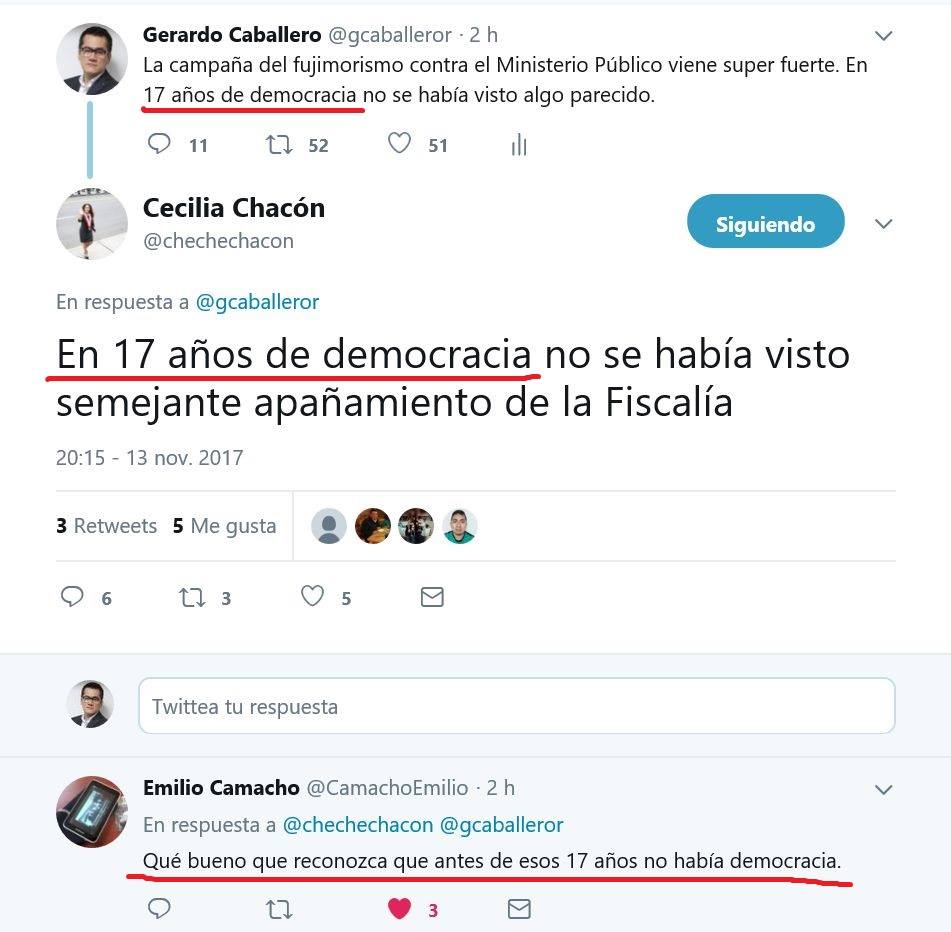The height and width of the screenshot is (932, 951).
Task: Open dropdown chevron on Emilio Camacho's reply
Action: point(883,790)
